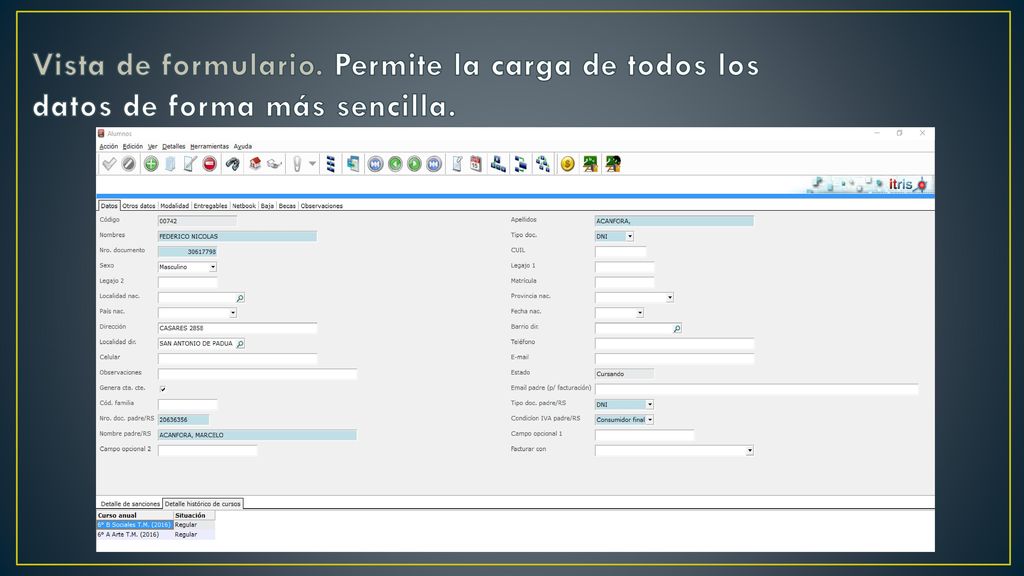Click the last chalkboard teacher icon

[x=613, y=164]
